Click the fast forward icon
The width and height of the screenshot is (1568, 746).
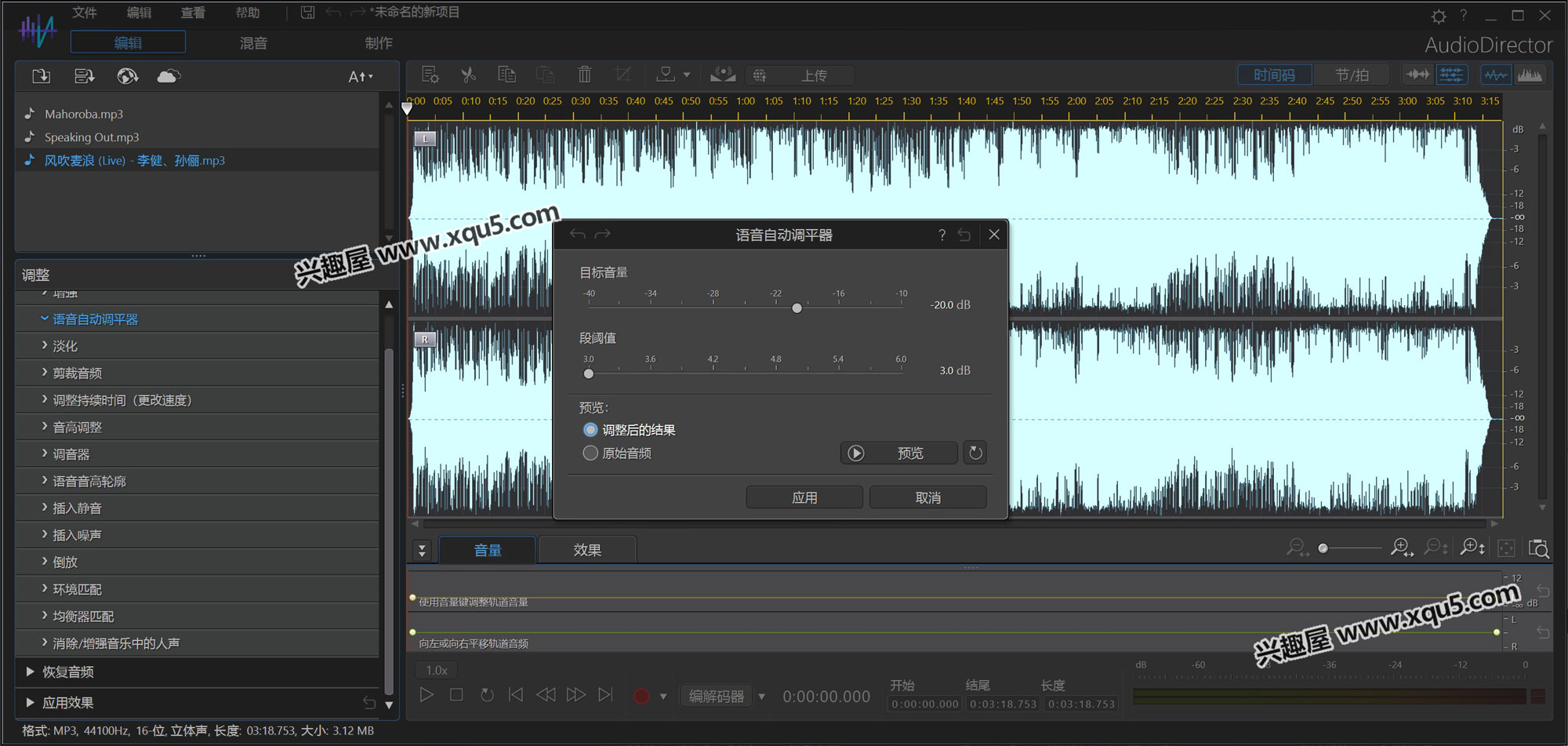tap(575, 695)
